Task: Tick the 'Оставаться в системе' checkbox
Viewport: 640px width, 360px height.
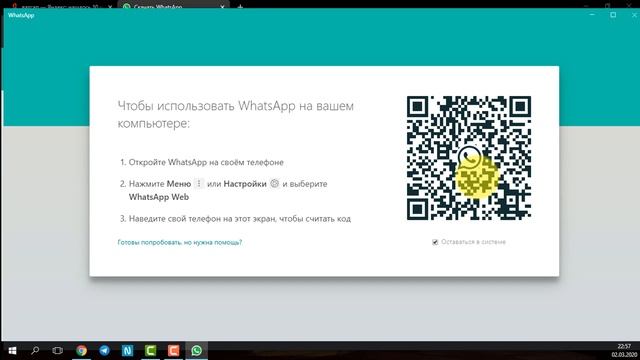Action: tap(435, 242)
